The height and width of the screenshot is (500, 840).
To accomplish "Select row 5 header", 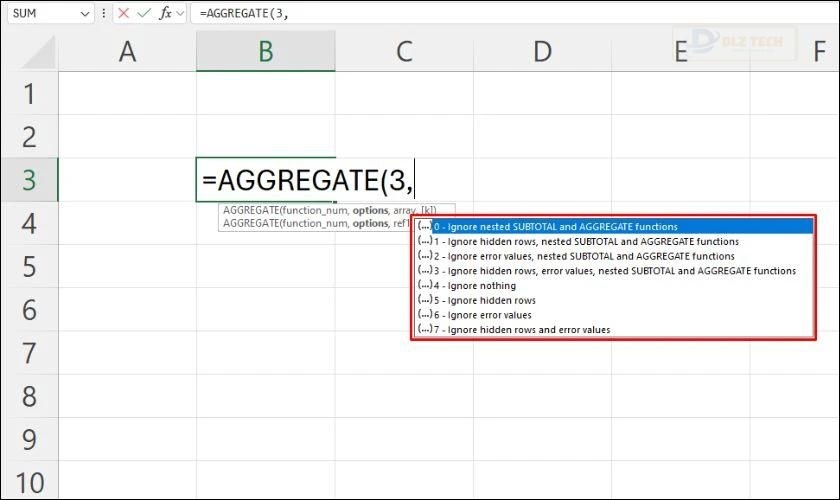I will click(x=29, y=266).
